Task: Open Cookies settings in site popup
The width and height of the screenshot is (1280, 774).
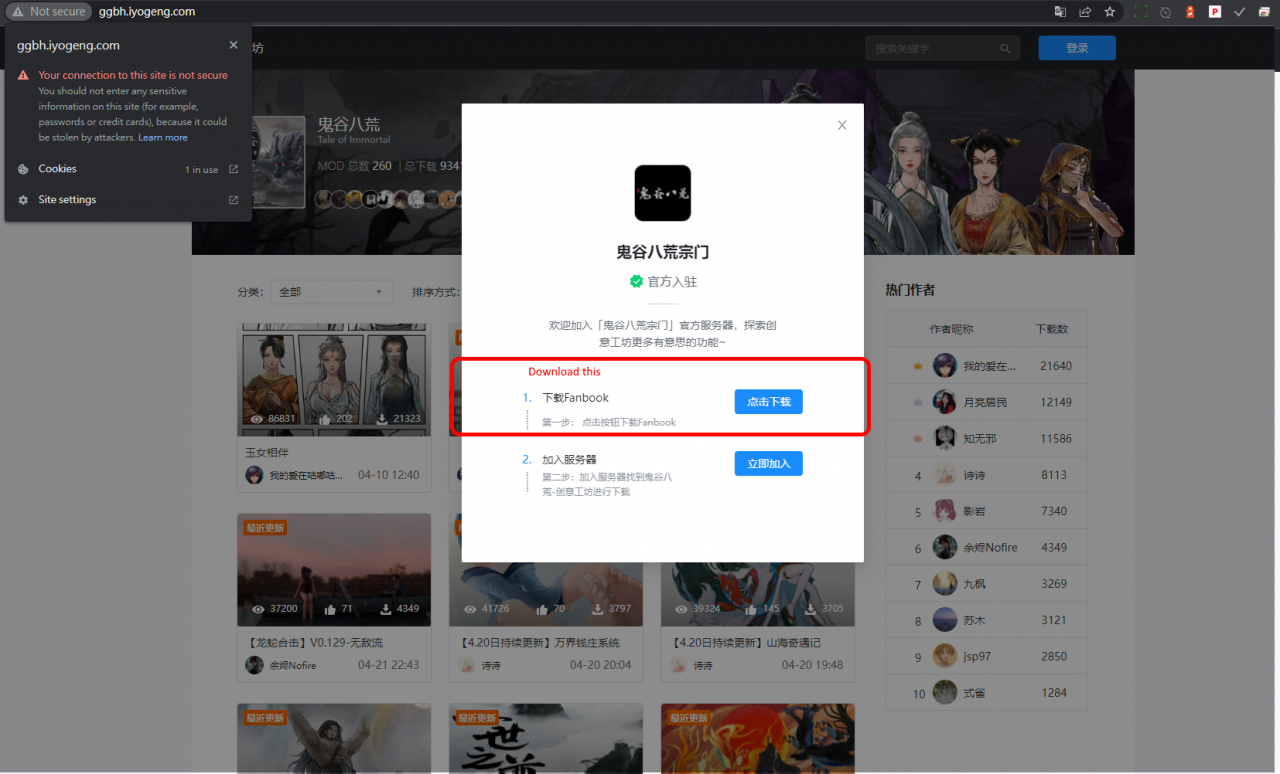Action: click(x=58, y=169)
